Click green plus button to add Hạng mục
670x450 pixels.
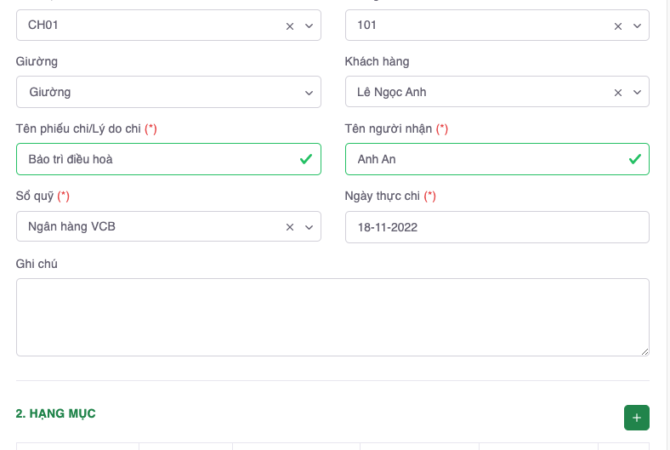(636, 418)
